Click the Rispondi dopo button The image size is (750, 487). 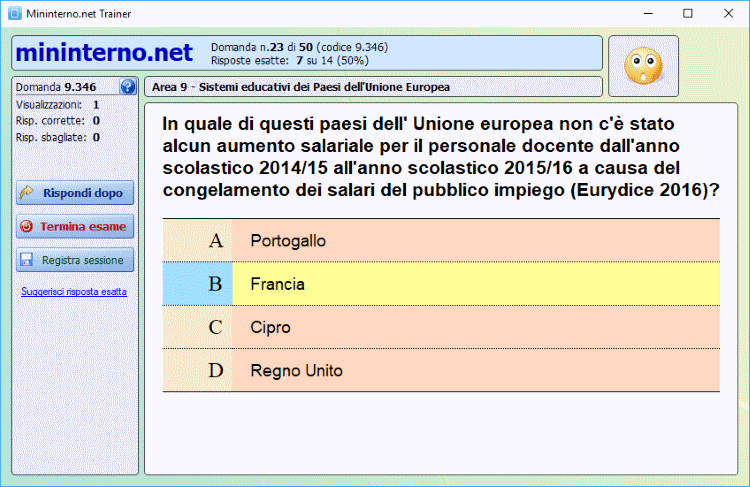coord(76,193)
